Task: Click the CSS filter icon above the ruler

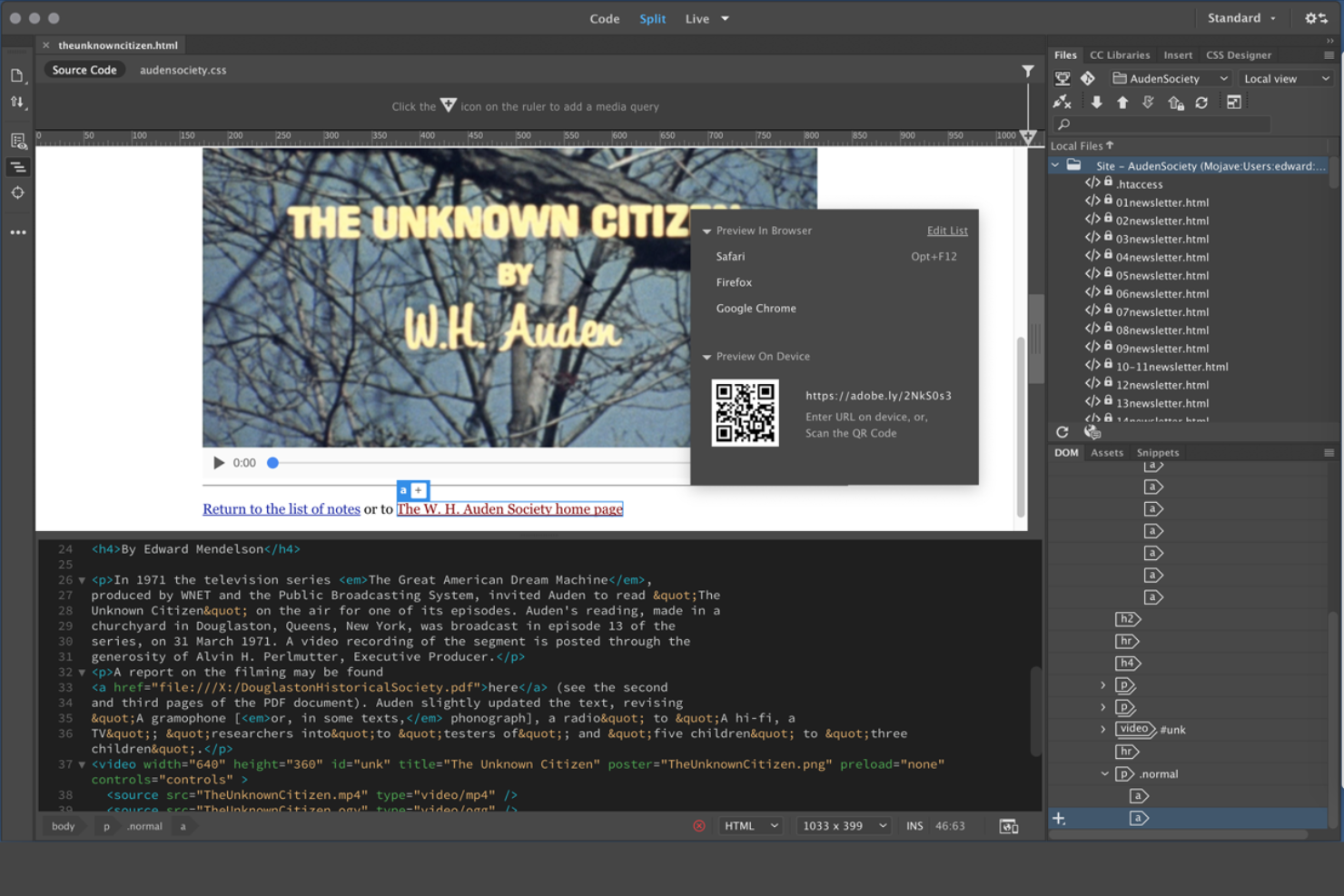Action: (1027, 70)
